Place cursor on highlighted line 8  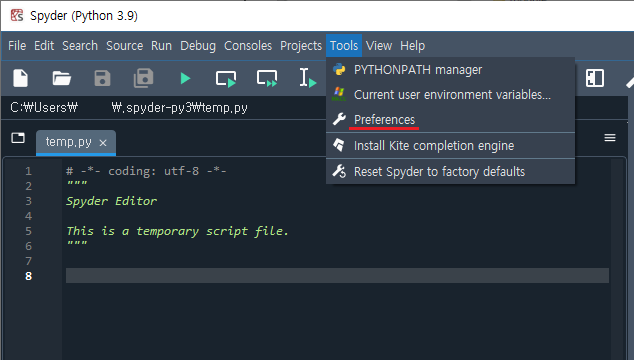point(337,275)
